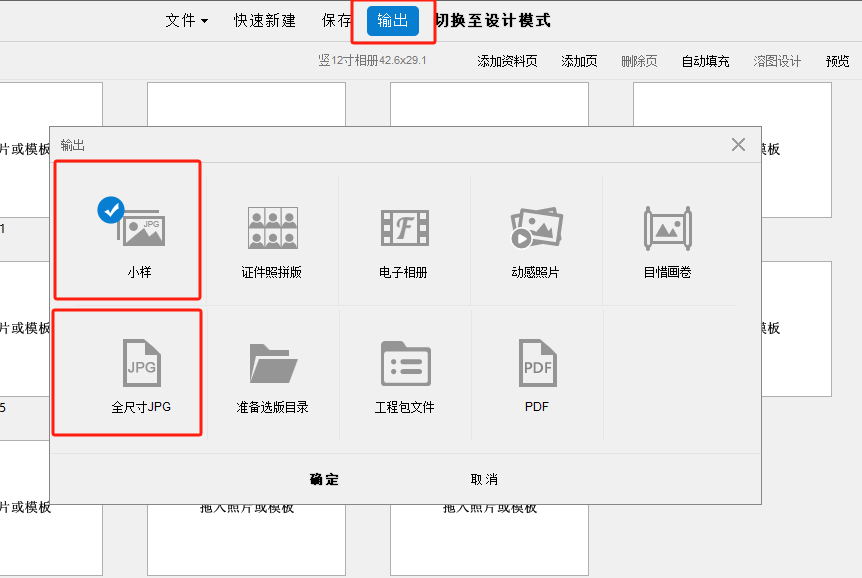862x578 pixels.
Task: Open 预览 preview
Action: (837, 61)
